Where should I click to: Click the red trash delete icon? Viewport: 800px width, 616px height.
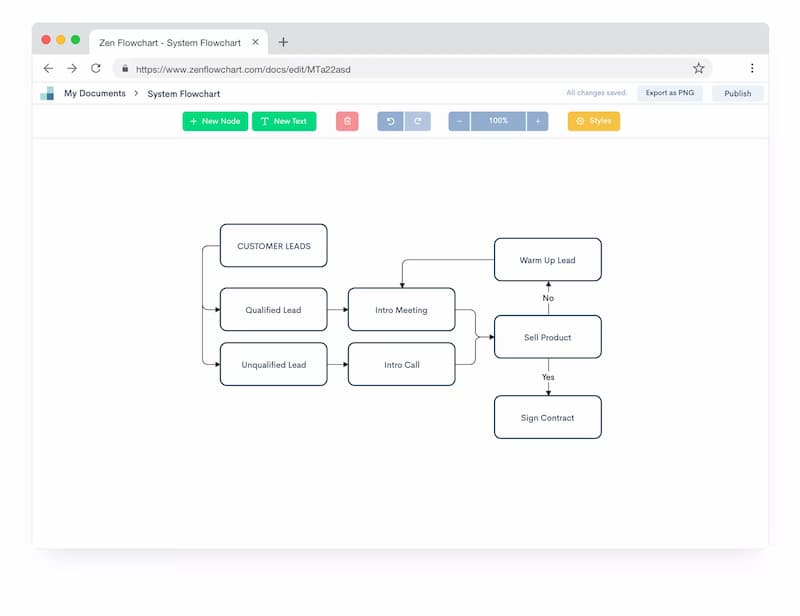pyautogui.click(x=347, y=121)
